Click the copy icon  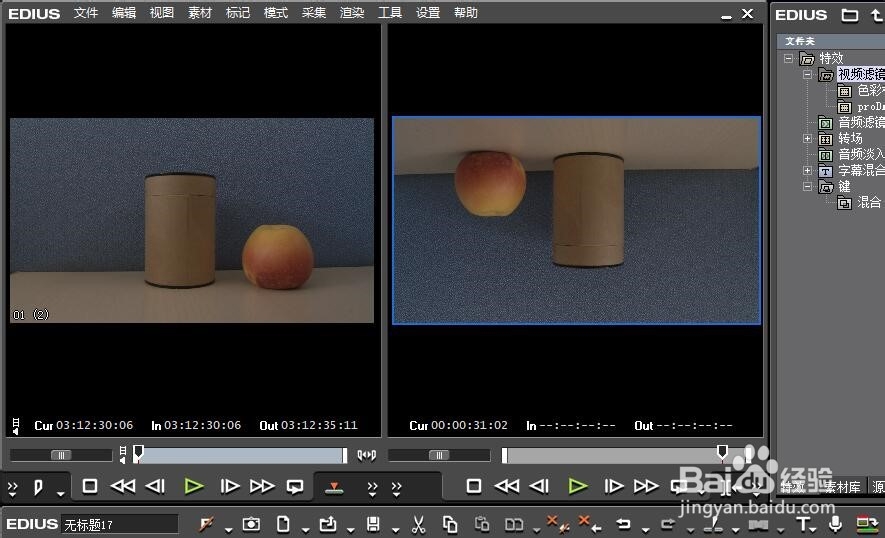(x=450, y=524)
